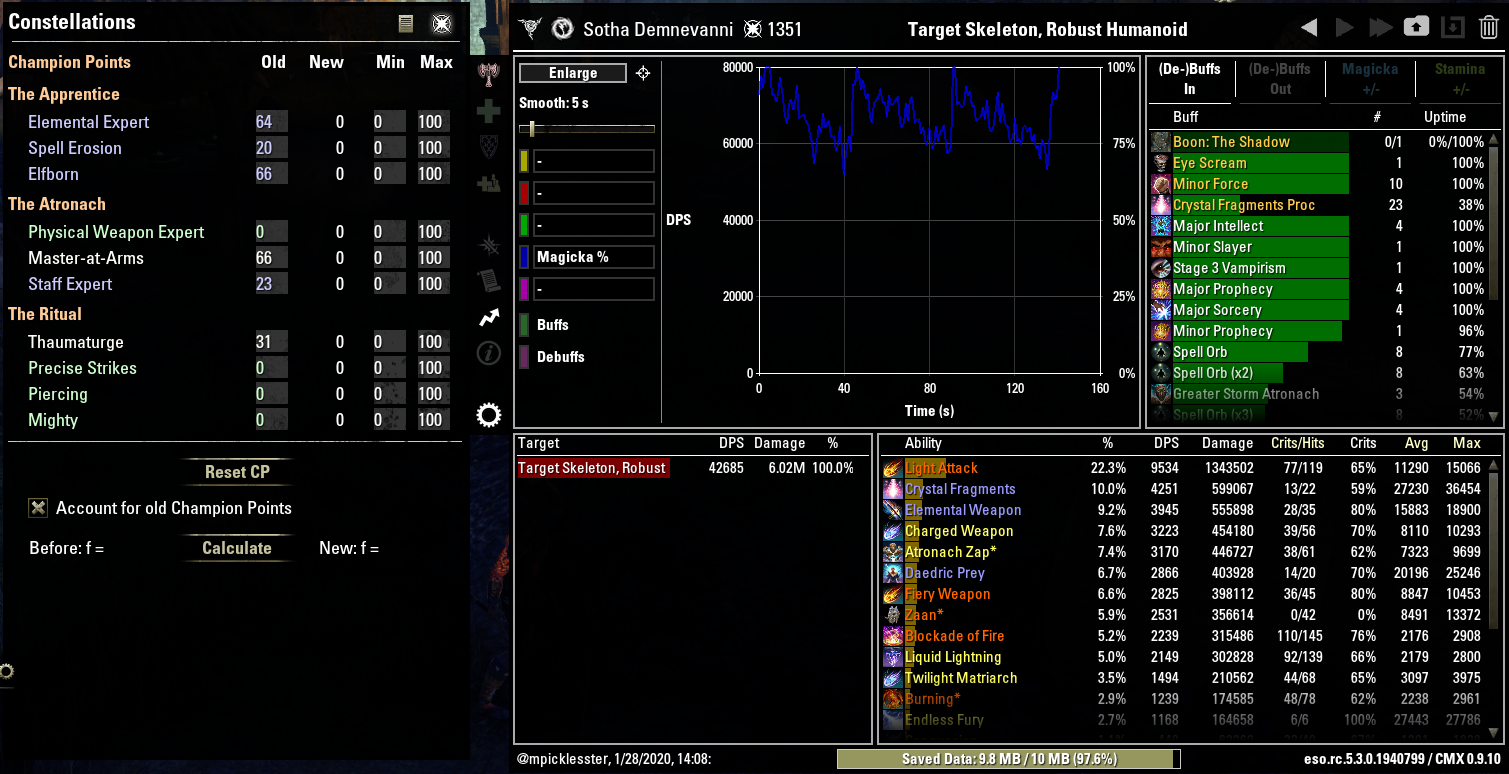This screenshot has width=1509, height=774.
Task: Click the Smooth slider handle
Action: [532, 128]
